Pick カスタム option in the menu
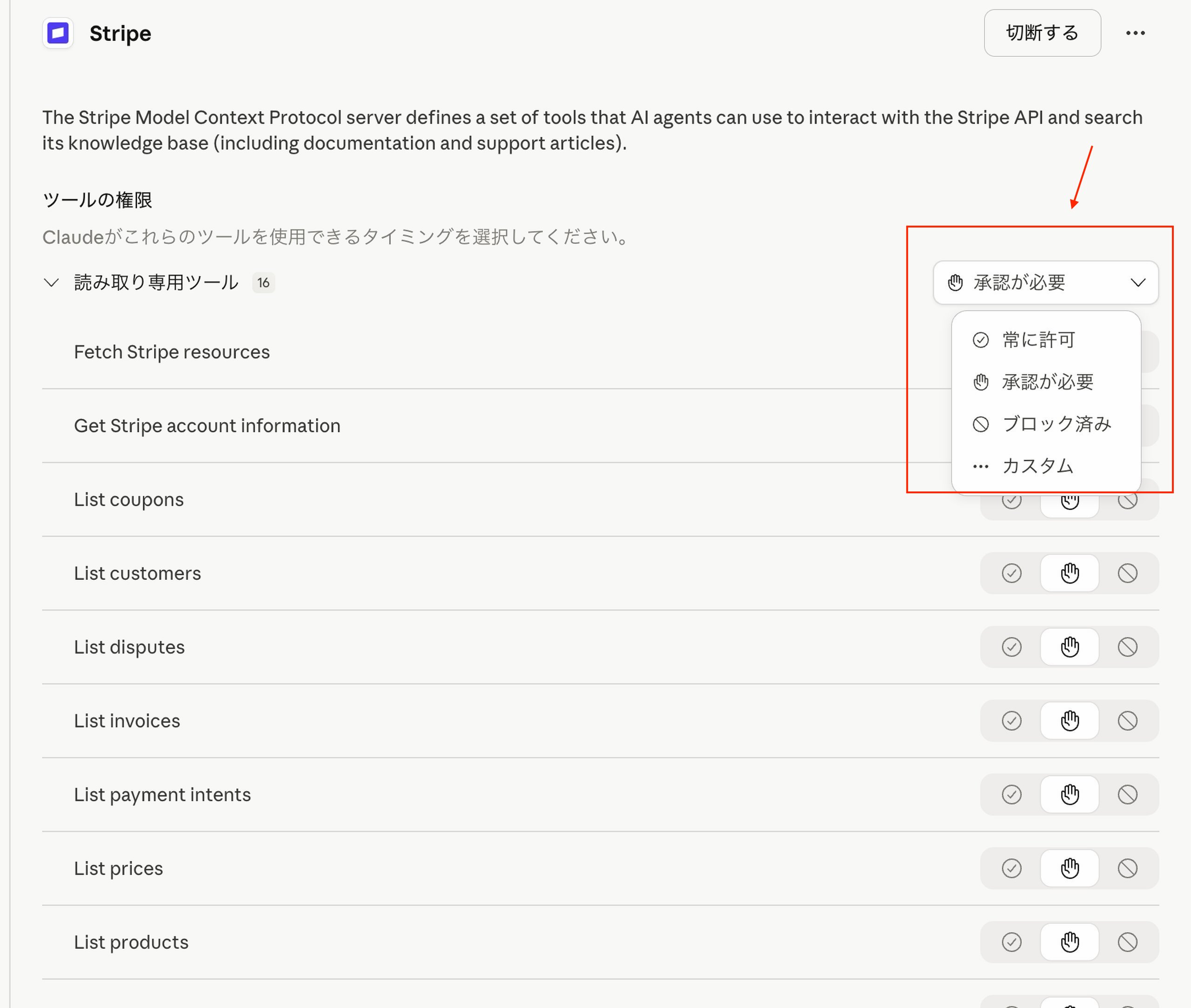Image resolution: width=1191 pixels, height=1008 pixels. tap(1037, 466)
